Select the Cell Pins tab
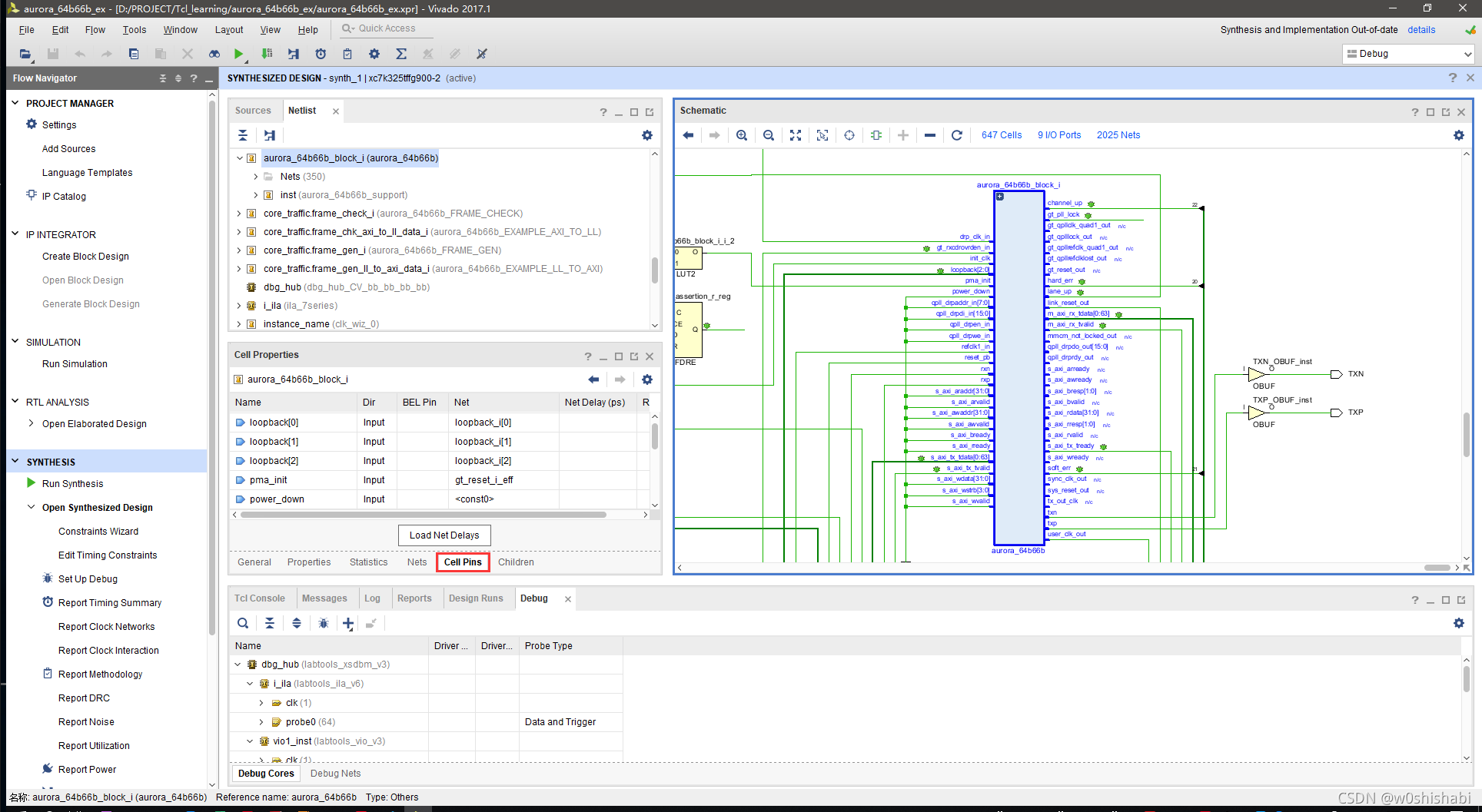The height and width of the screenshot is (812, 1482). click(463, 562)
